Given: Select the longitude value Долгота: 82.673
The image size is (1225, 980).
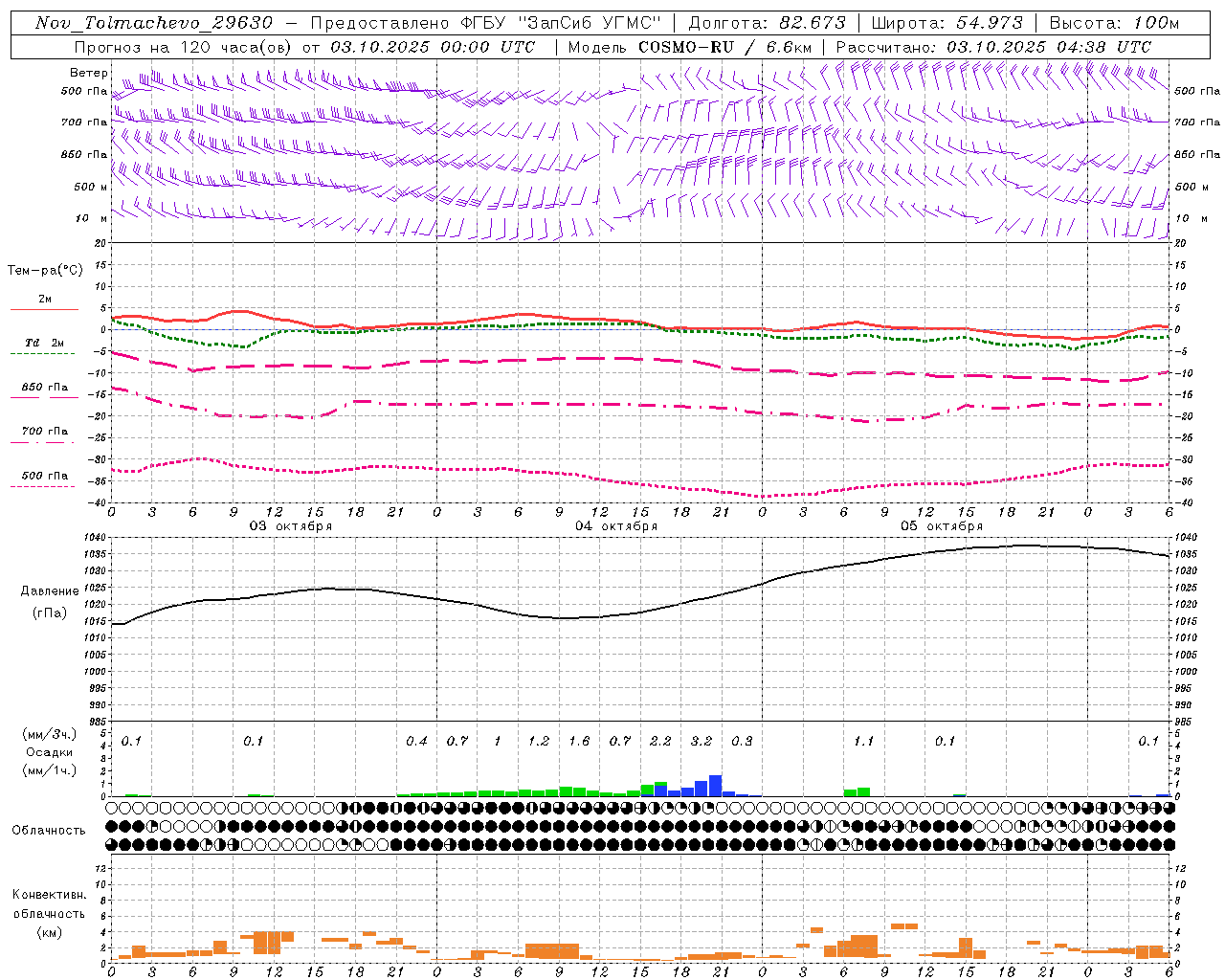Looking at the screenshot, I should [x=768, y=23].
